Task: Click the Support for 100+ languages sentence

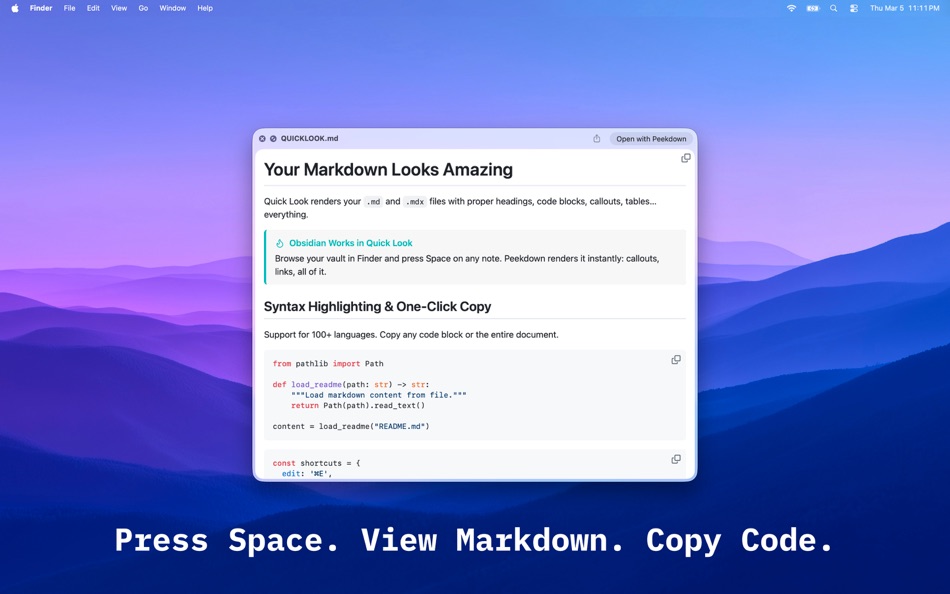Action: pyautogui.click(x=411, y=335)
